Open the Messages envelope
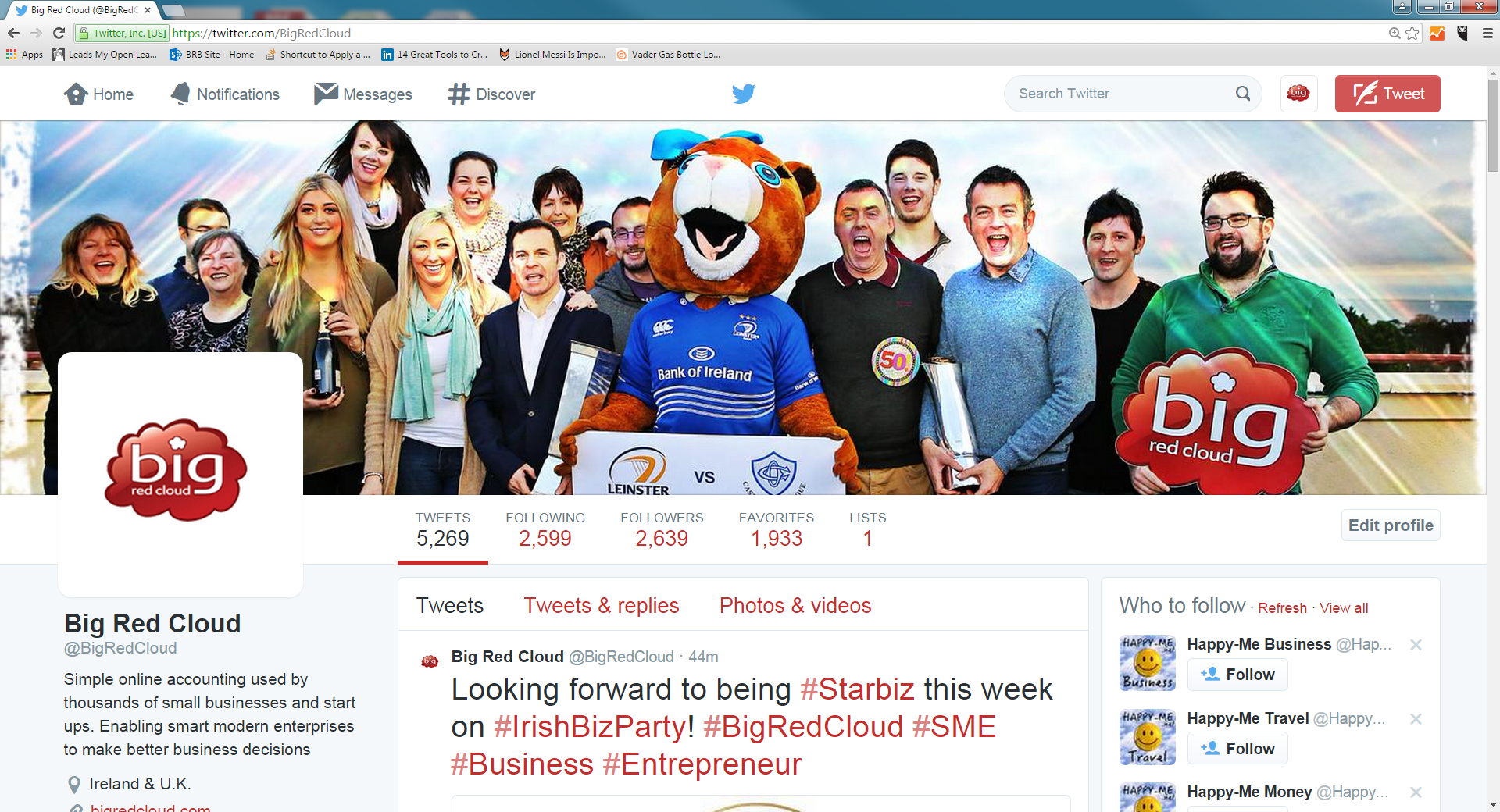The image size is (1500, 812). (x=363, y=94)
